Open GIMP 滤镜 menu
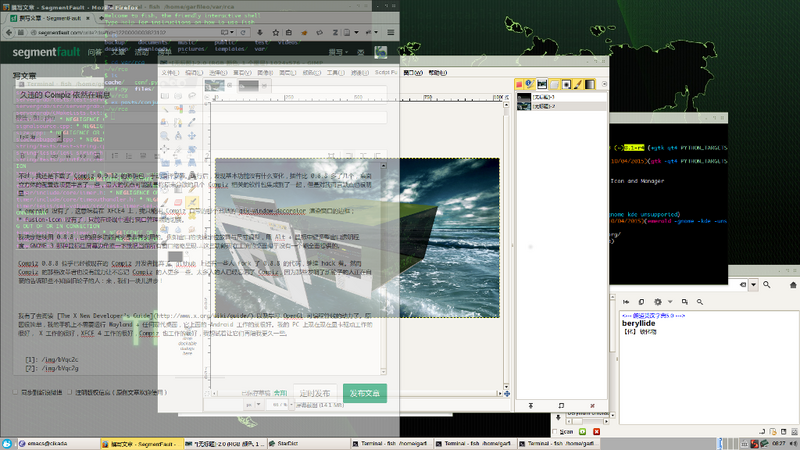 360,72
